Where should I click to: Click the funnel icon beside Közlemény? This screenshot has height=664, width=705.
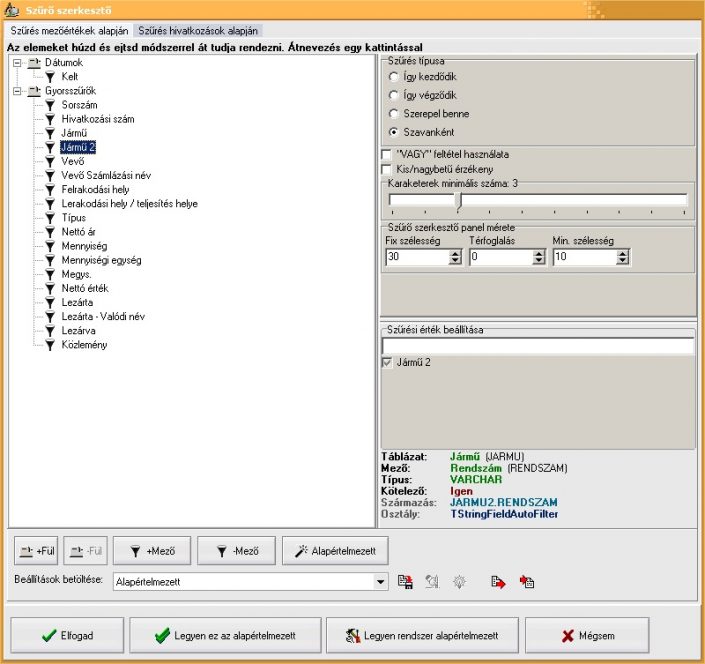pos(48,345)
